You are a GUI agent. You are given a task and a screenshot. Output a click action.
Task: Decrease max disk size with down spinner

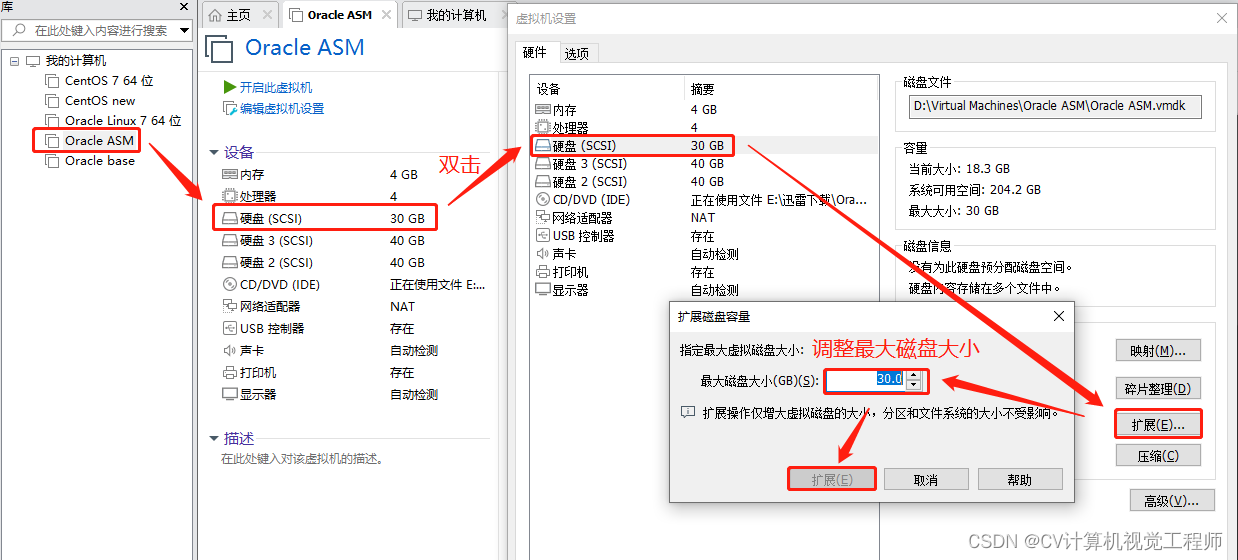(913, 385)
